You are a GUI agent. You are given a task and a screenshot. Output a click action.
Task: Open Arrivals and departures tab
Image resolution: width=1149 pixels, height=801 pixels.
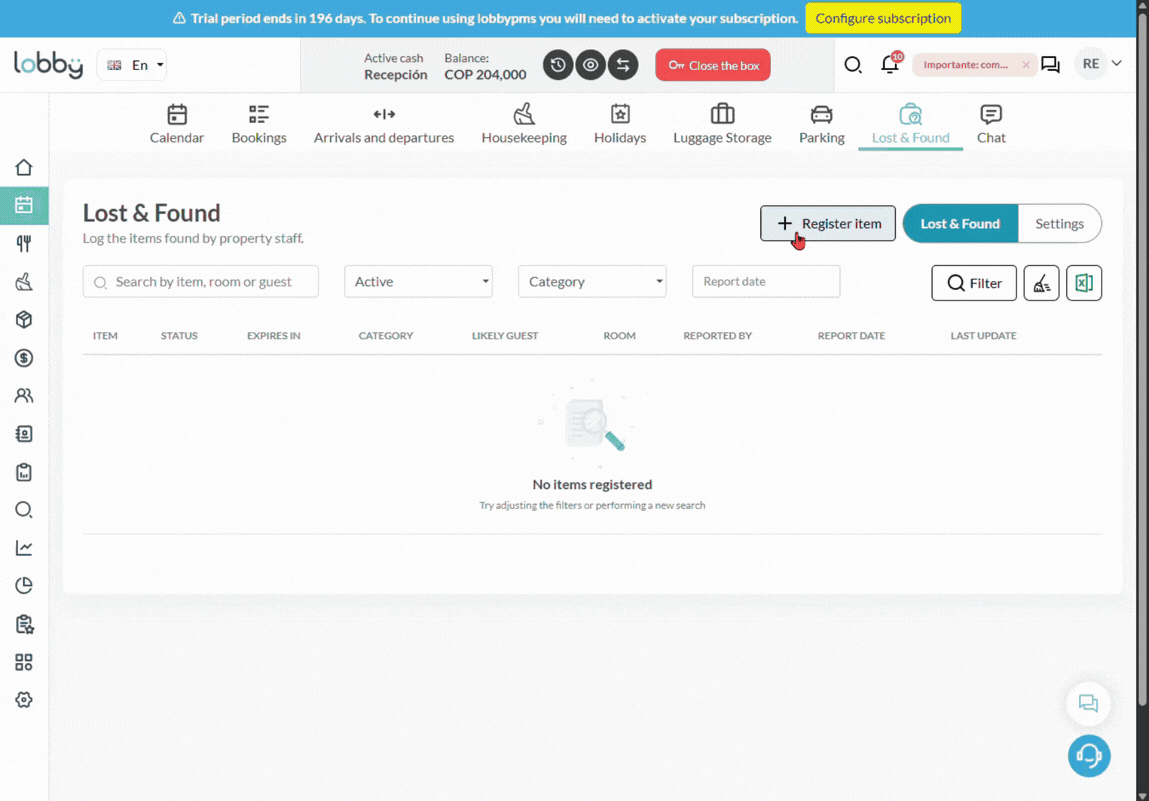coord(384,124)
